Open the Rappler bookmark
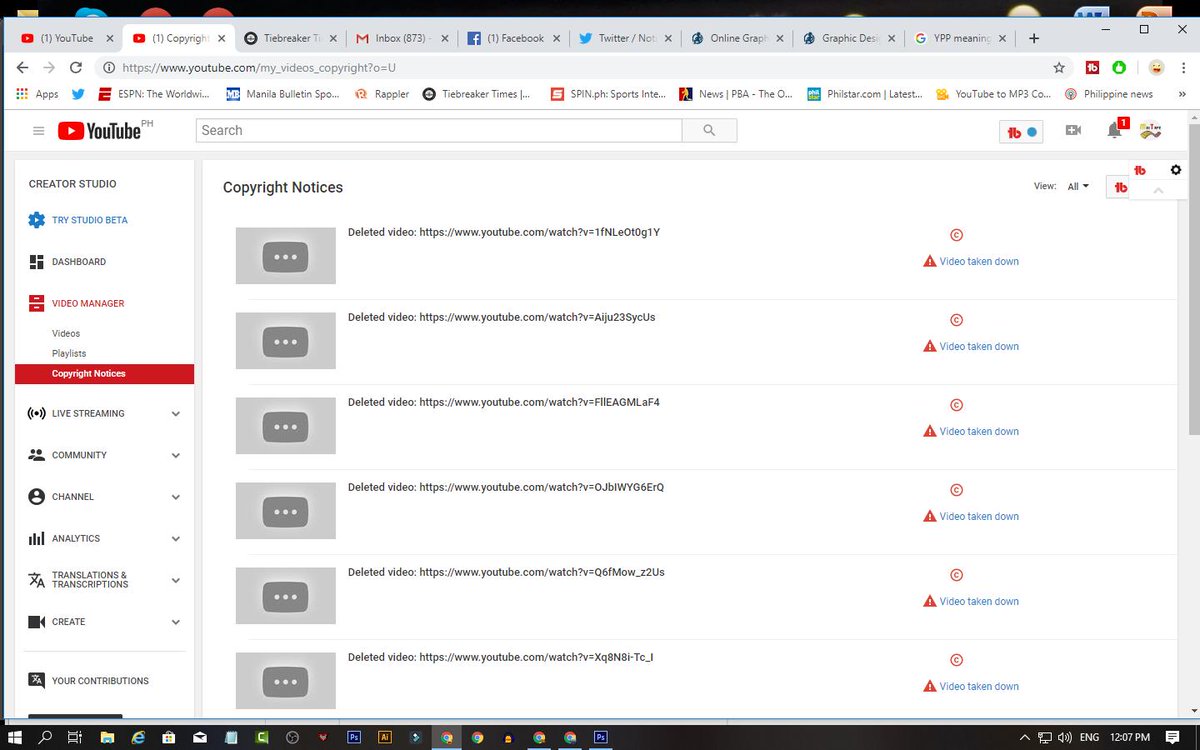This screenshot has height=750, width=1200. pos(383,94)
